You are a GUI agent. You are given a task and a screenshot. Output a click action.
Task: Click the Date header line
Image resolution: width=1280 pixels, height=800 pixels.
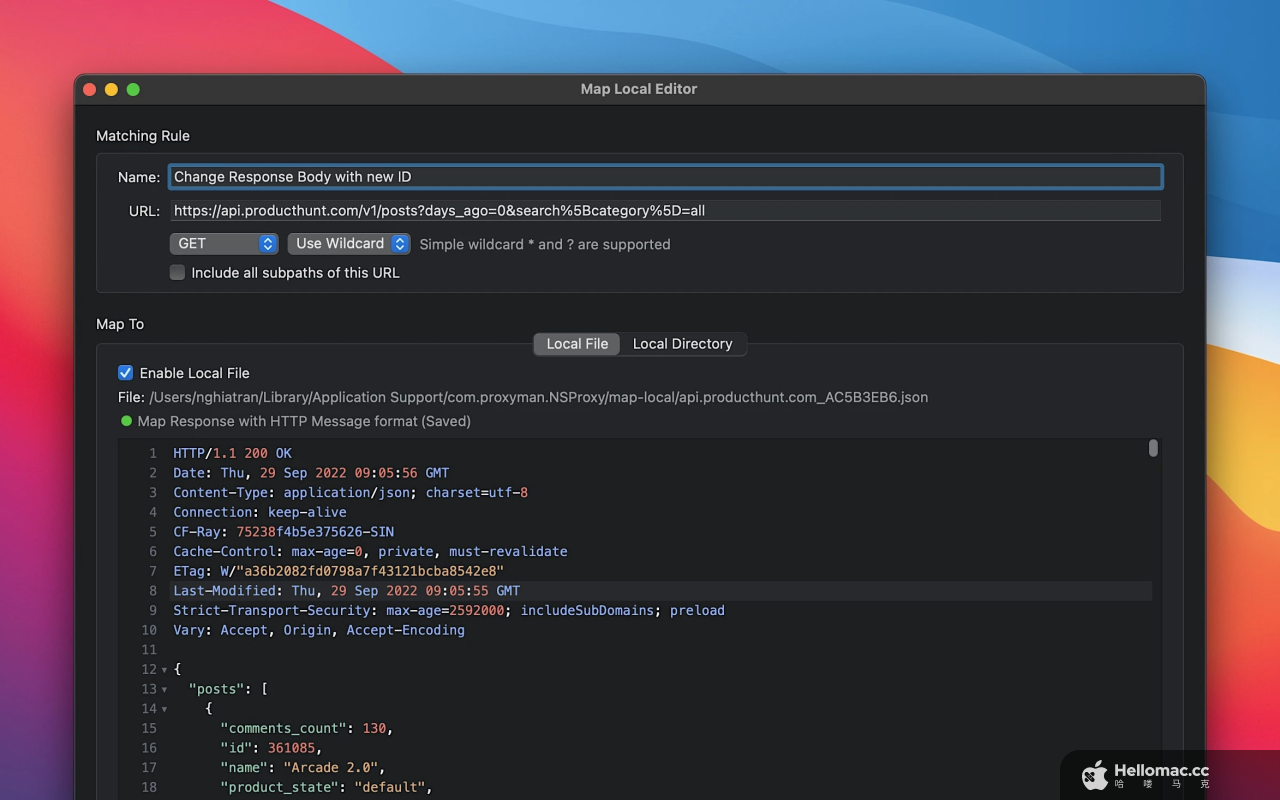[311, 473]
